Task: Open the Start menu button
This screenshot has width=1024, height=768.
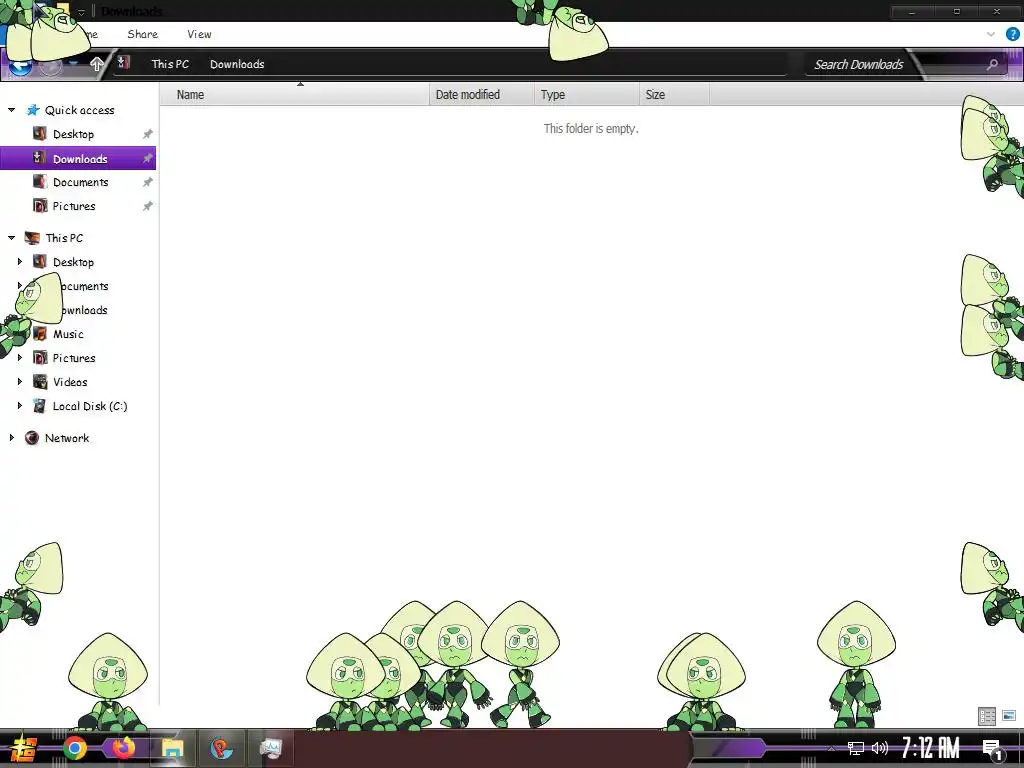Action: pos(24,748)
